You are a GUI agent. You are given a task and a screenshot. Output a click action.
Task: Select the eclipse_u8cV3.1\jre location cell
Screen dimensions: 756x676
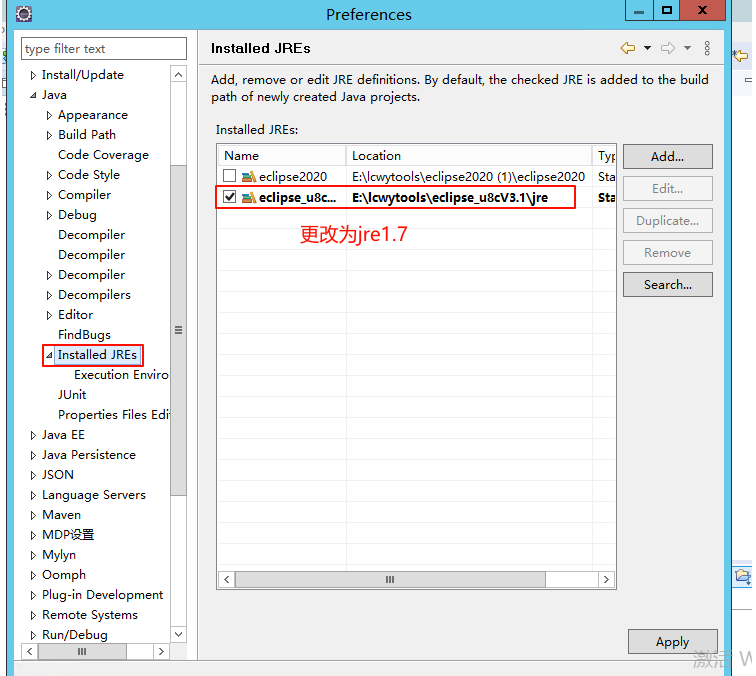(468, 198)
